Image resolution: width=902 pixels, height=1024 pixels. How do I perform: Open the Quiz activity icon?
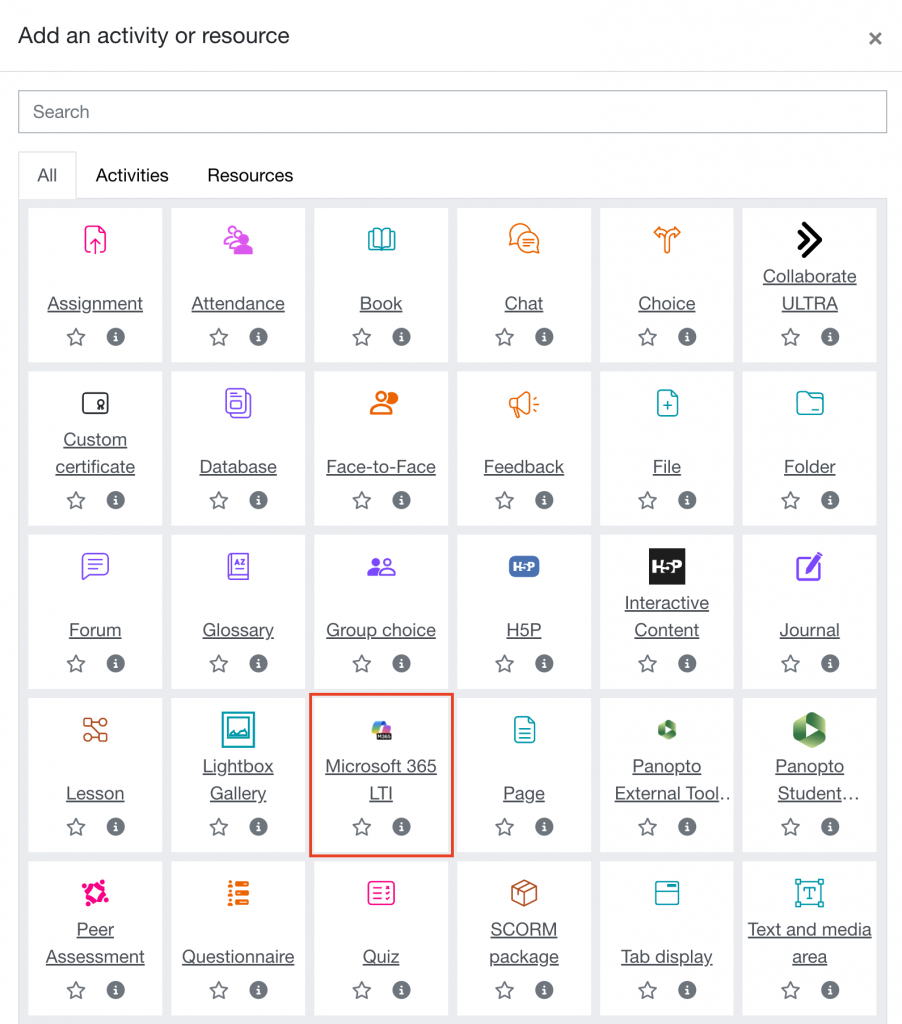point(381,893)
